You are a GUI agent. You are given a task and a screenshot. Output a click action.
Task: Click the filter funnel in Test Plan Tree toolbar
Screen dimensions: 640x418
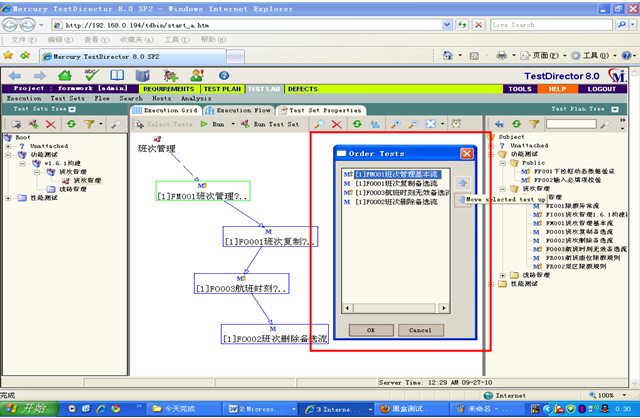(x=534, y=124)
